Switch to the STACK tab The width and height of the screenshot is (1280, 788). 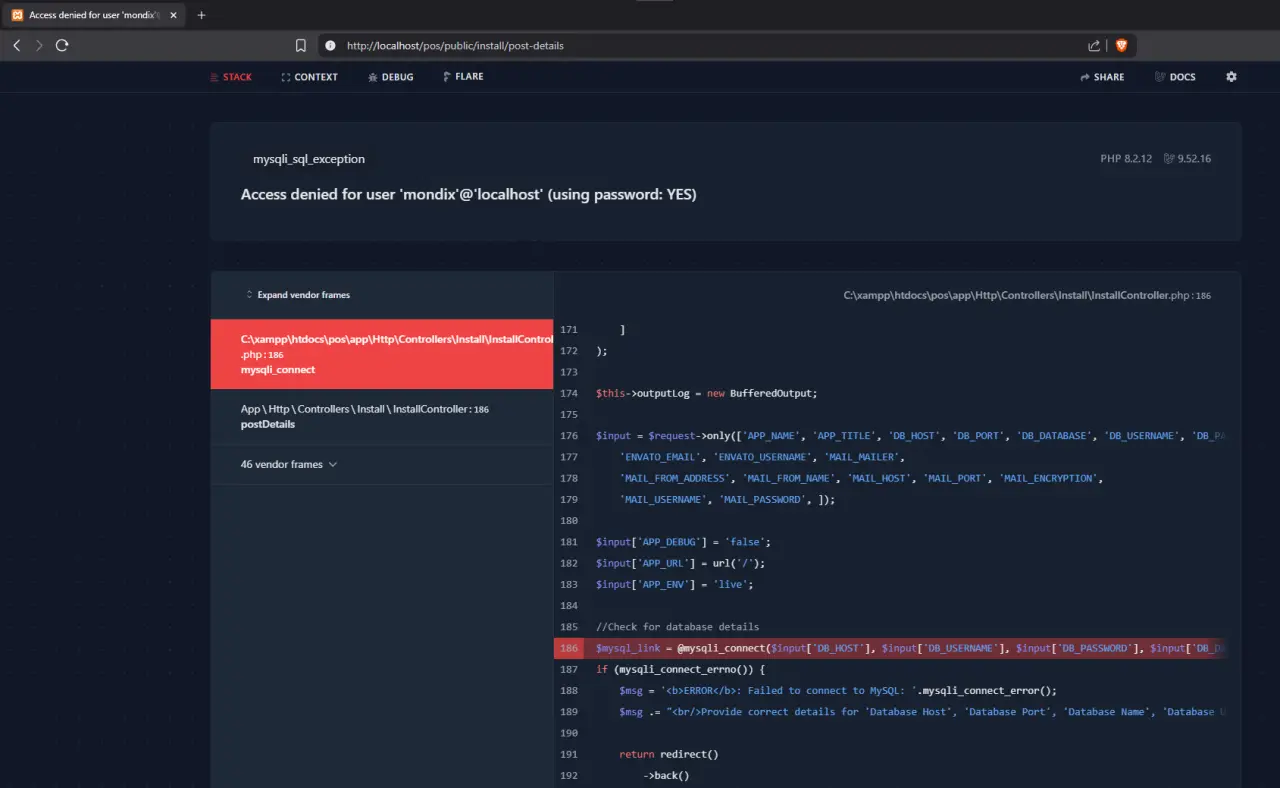(231, 77)
